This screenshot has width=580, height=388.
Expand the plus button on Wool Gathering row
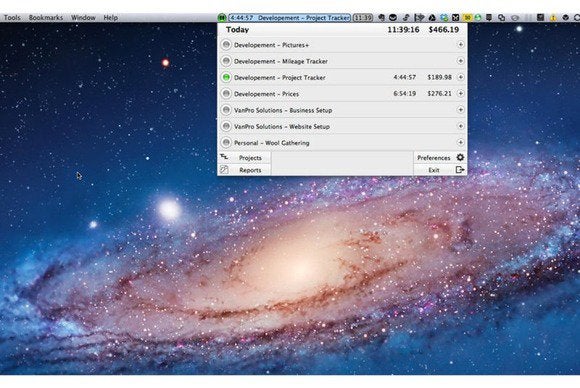pyautogui.click(x=461, y=142)
